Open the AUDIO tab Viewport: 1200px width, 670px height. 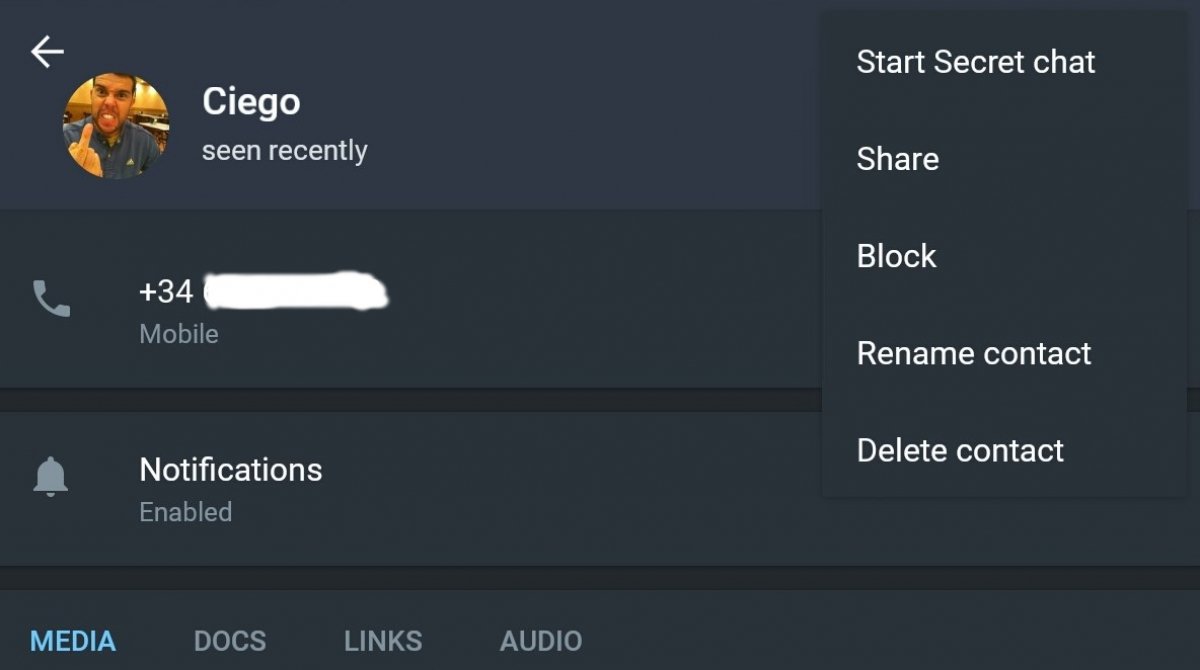pos(541,641)
